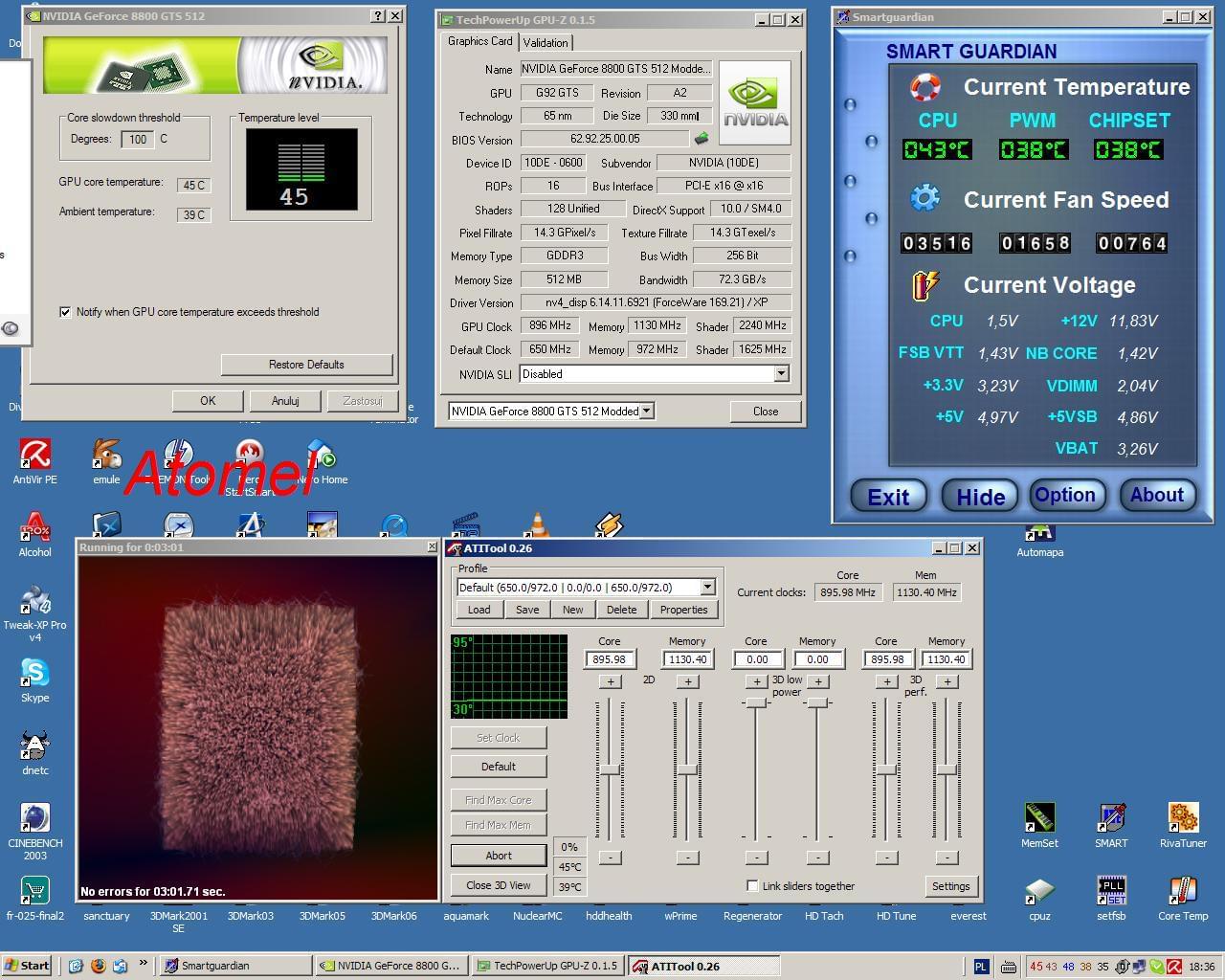Viewport: 1225px width, 980px height.
Task: Click the 3D perf. Memory slider handle
Action: [x=947, y=770]
